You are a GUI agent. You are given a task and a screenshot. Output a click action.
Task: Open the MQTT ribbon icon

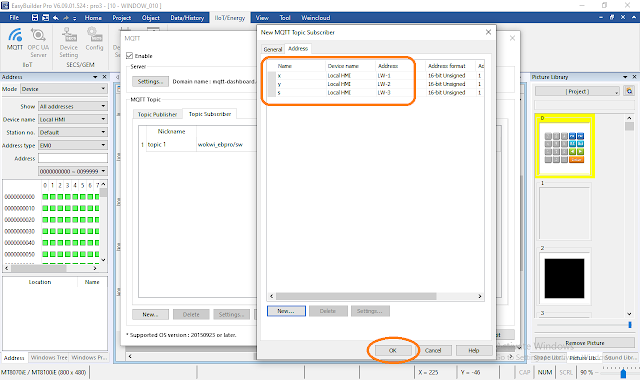point(15,39)
